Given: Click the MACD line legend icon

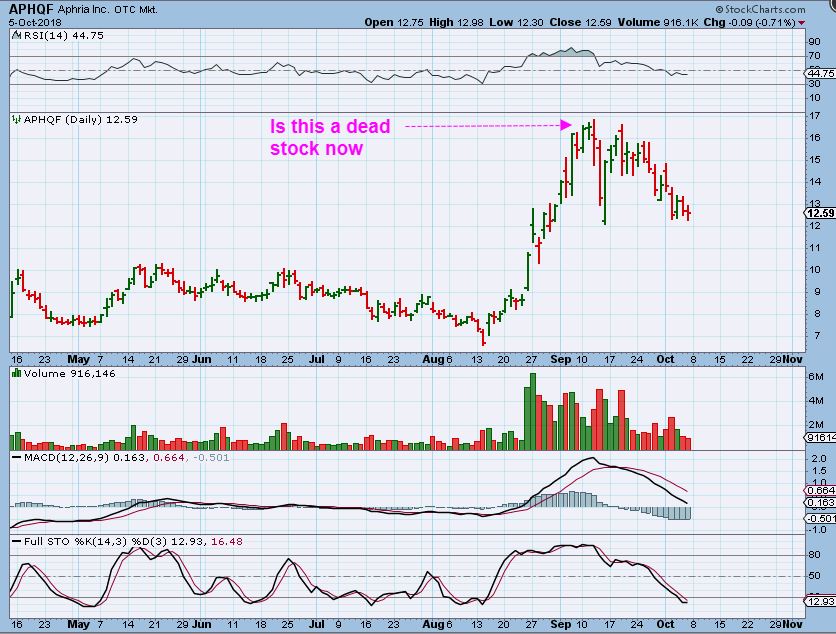Looking at the screenshot, I should 17,458.
